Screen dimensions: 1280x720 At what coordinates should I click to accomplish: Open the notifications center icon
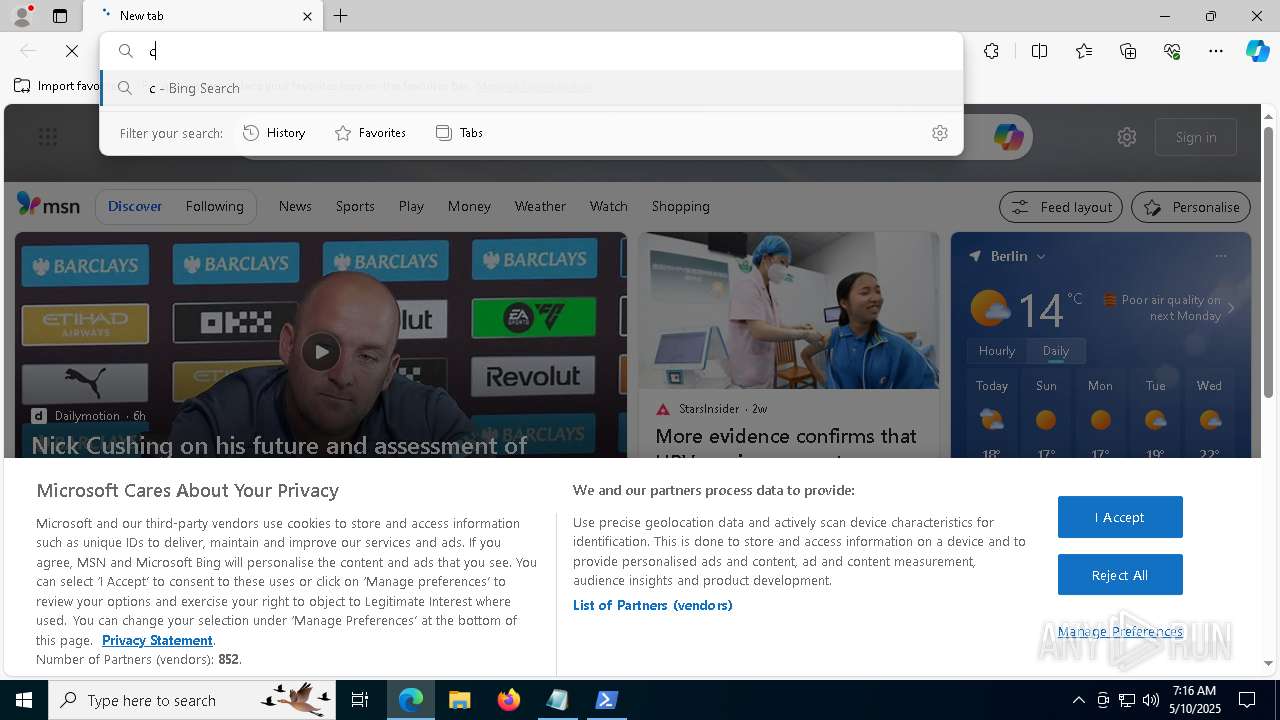pyautogui.click(x=1247, y=700)
